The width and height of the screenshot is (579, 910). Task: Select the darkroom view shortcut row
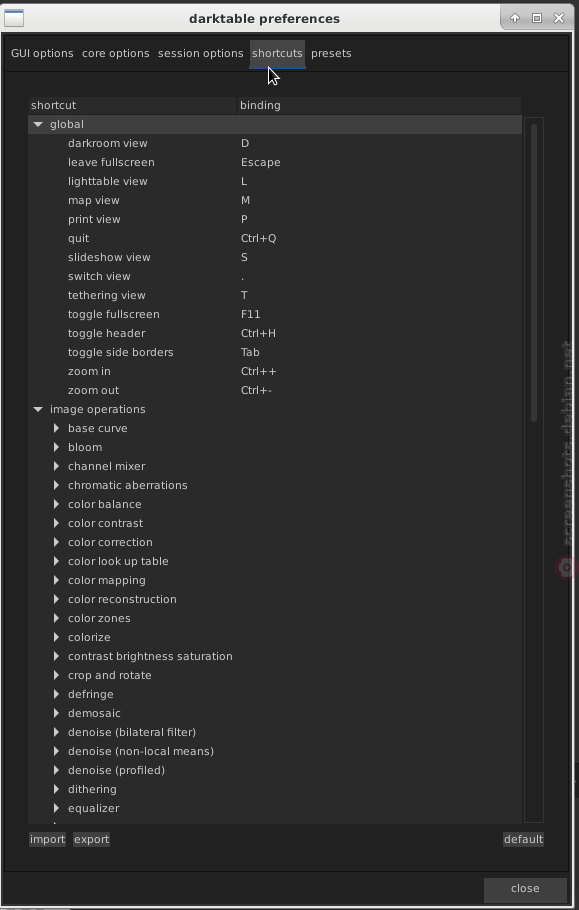pyautogui.click(x=274, y=143)
